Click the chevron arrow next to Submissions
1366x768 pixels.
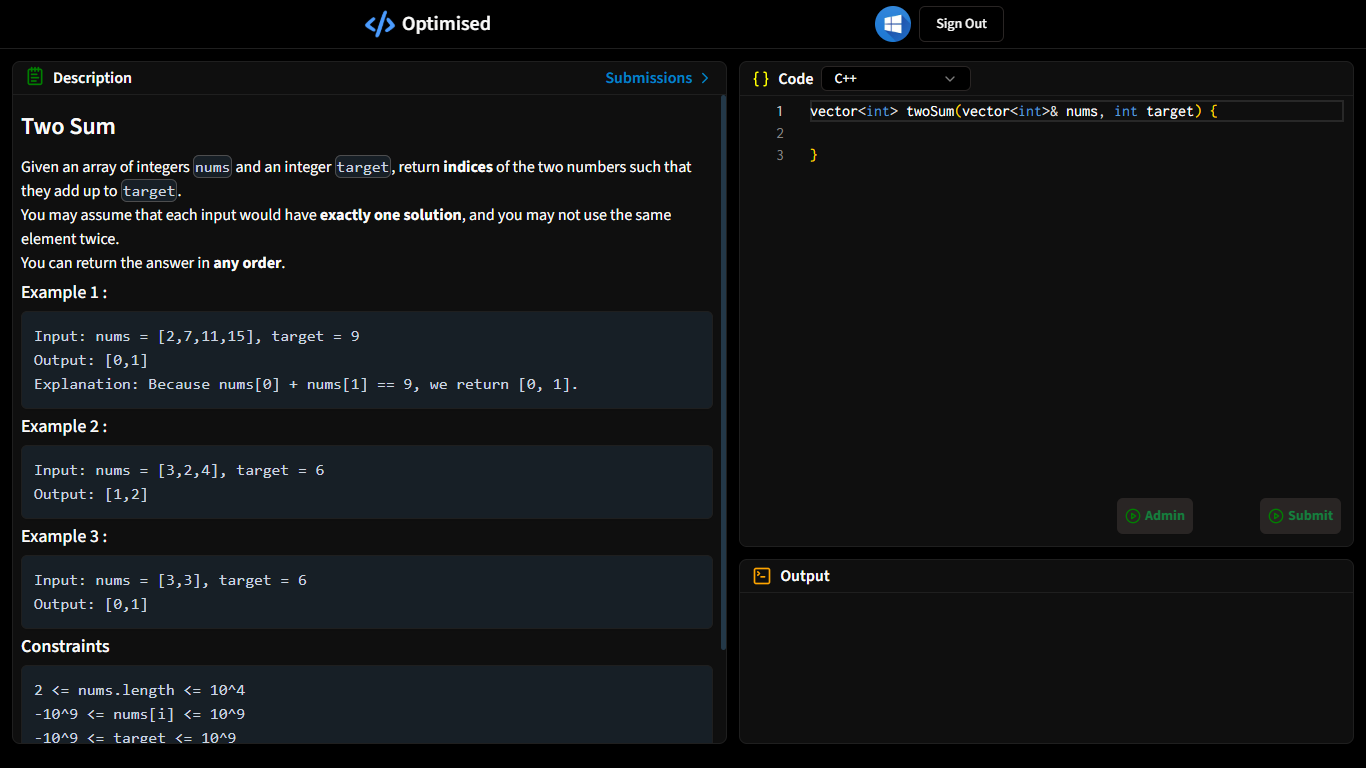tap(705, 78)
